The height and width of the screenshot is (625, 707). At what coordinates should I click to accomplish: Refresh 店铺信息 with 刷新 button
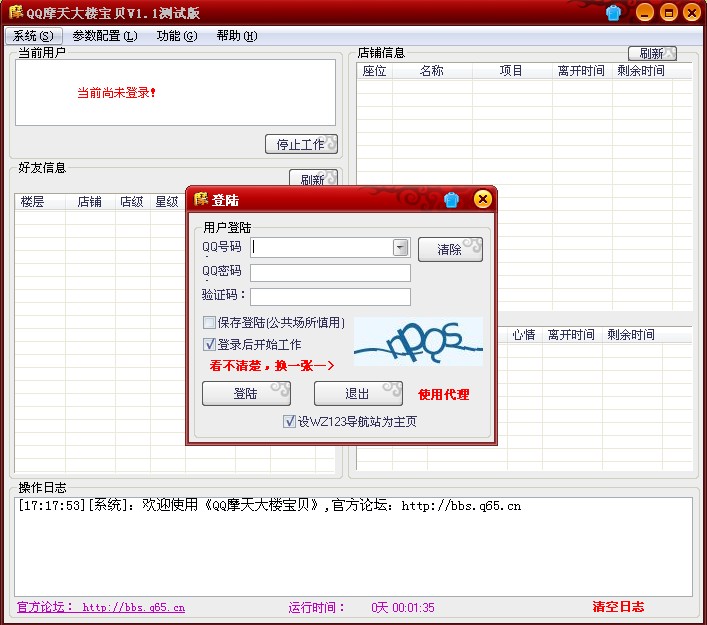pos(652,54)
